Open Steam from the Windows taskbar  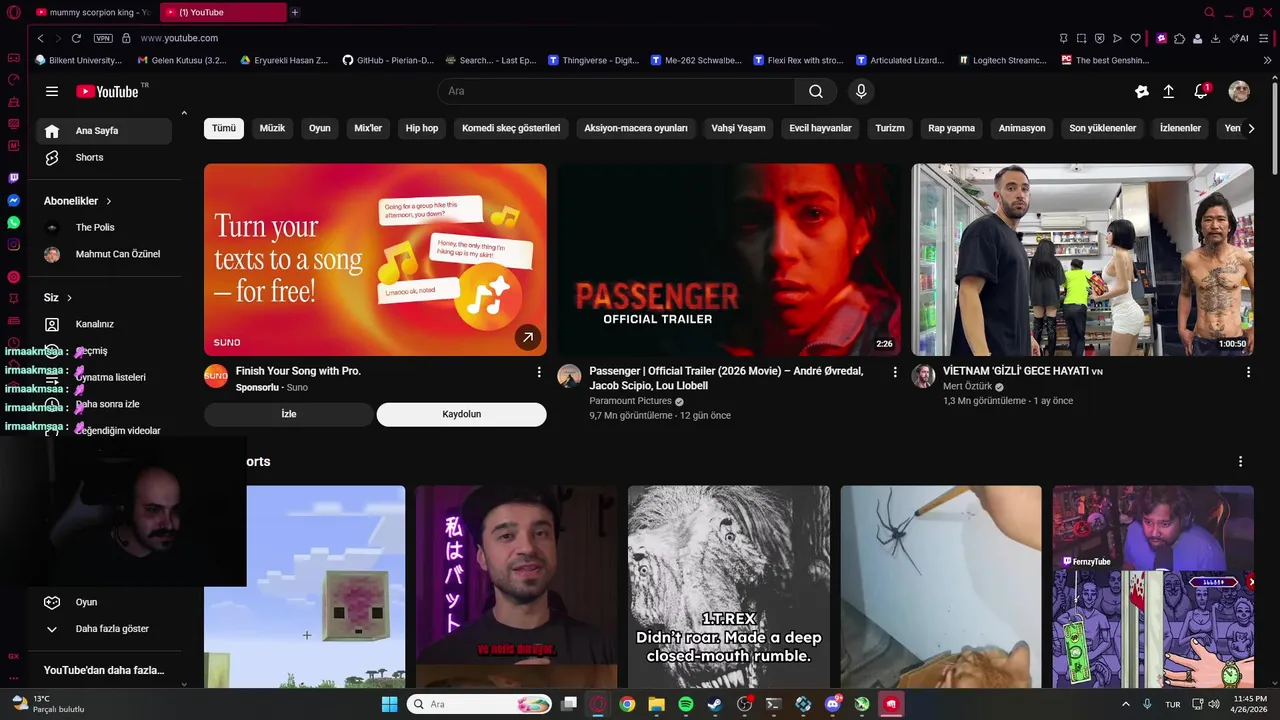coord(714,704)
